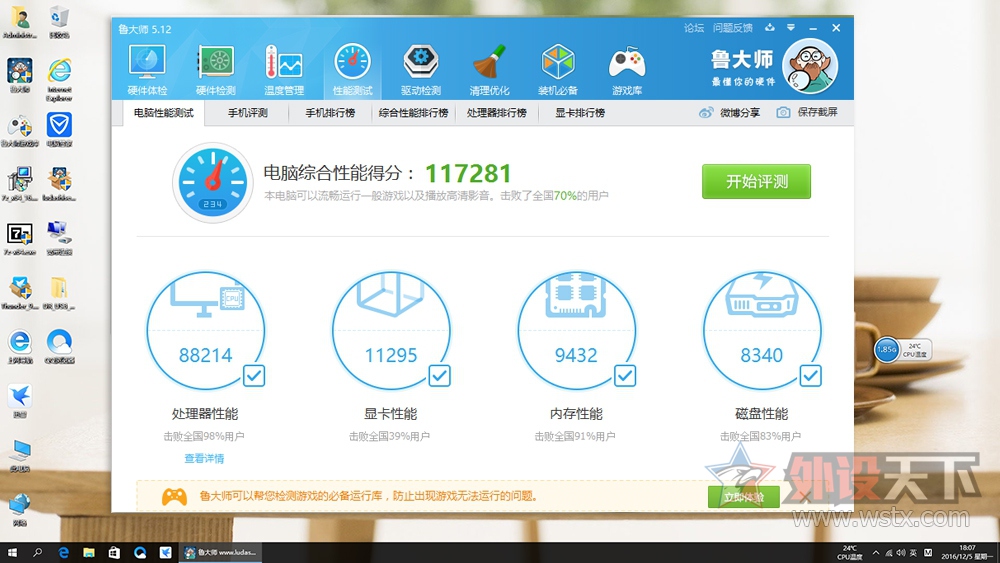
Task: Open the blue bird desktop icon
Action: tap(20, 400)
